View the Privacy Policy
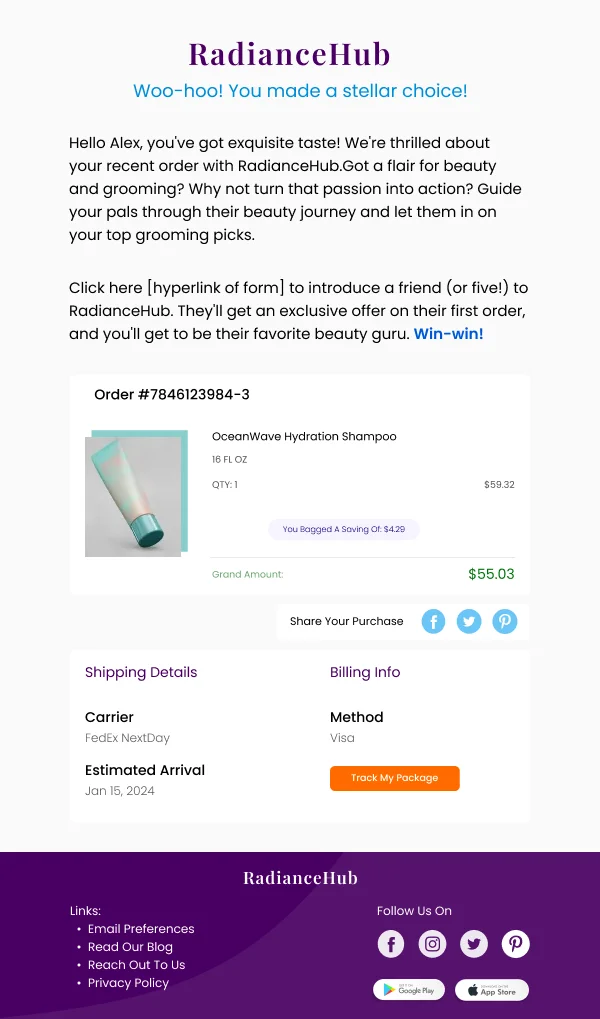The height and width of the screenshot is (1019, 600). [128, 982]
